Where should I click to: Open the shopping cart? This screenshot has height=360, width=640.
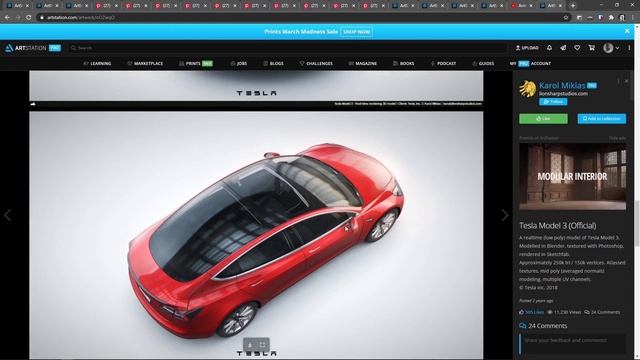click(x=591, y=48)
